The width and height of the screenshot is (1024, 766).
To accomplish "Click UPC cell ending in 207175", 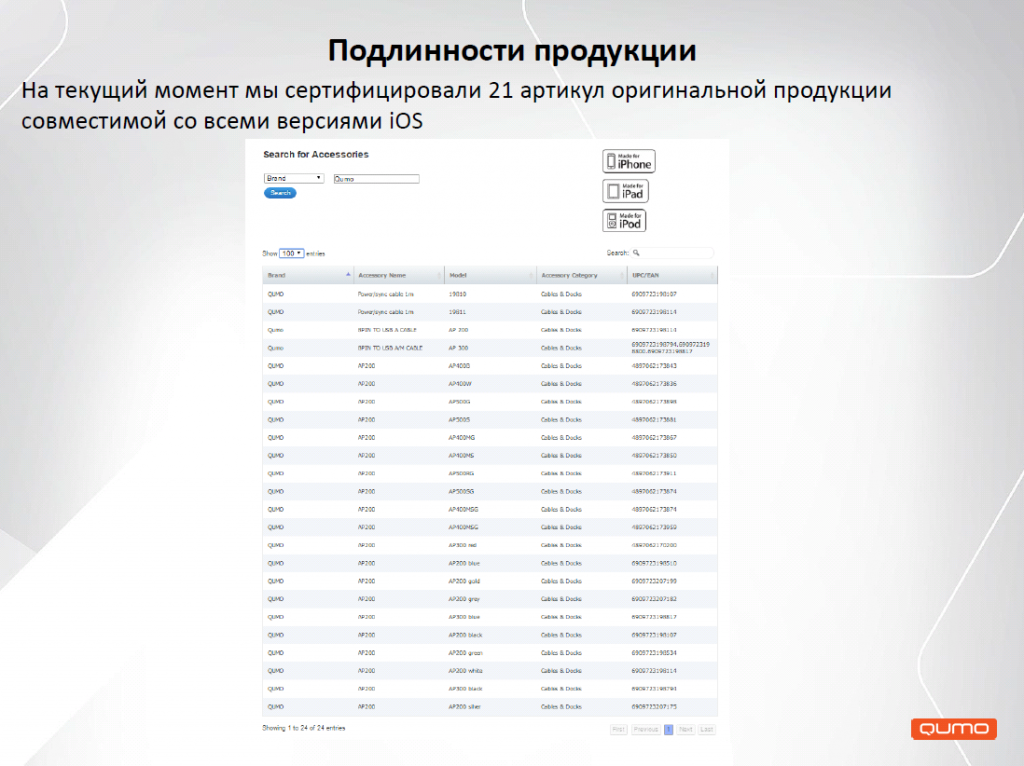I will [654, 707].
